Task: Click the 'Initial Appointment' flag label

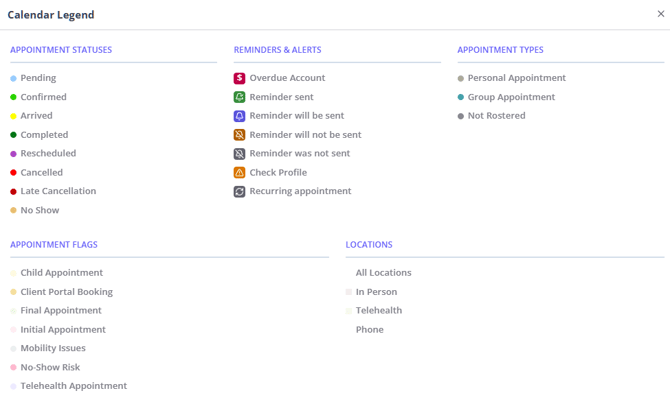Action: tap(63, 329)
